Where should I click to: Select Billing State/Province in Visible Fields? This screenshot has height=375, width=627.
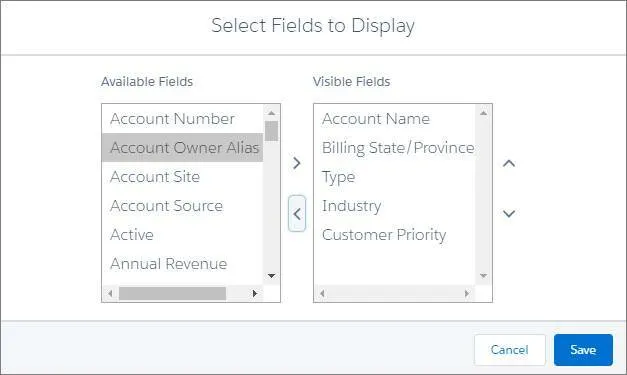(x=395, y=148)
